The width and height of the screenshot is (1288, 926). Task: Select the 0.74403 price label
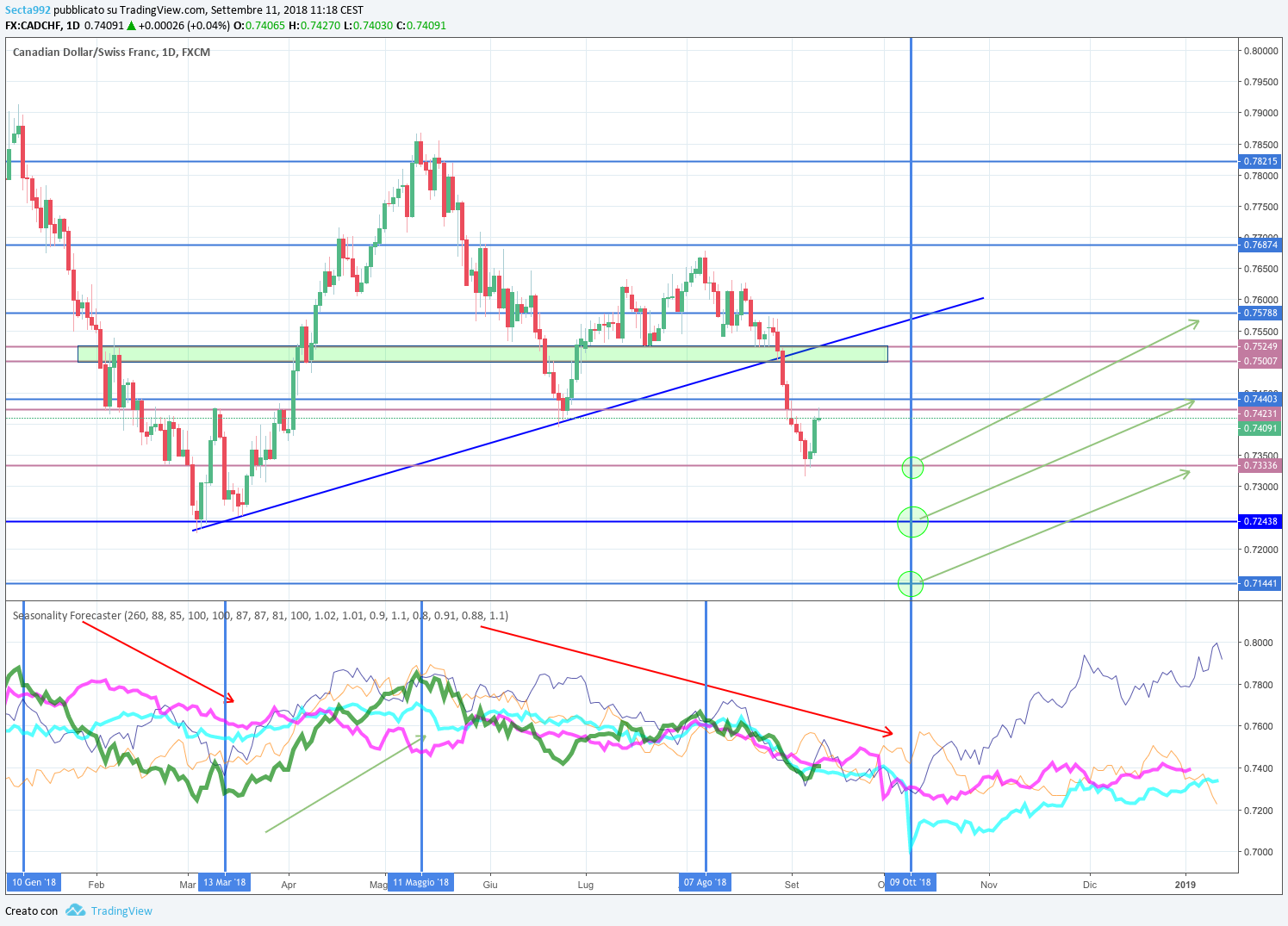click(1260, 399)
